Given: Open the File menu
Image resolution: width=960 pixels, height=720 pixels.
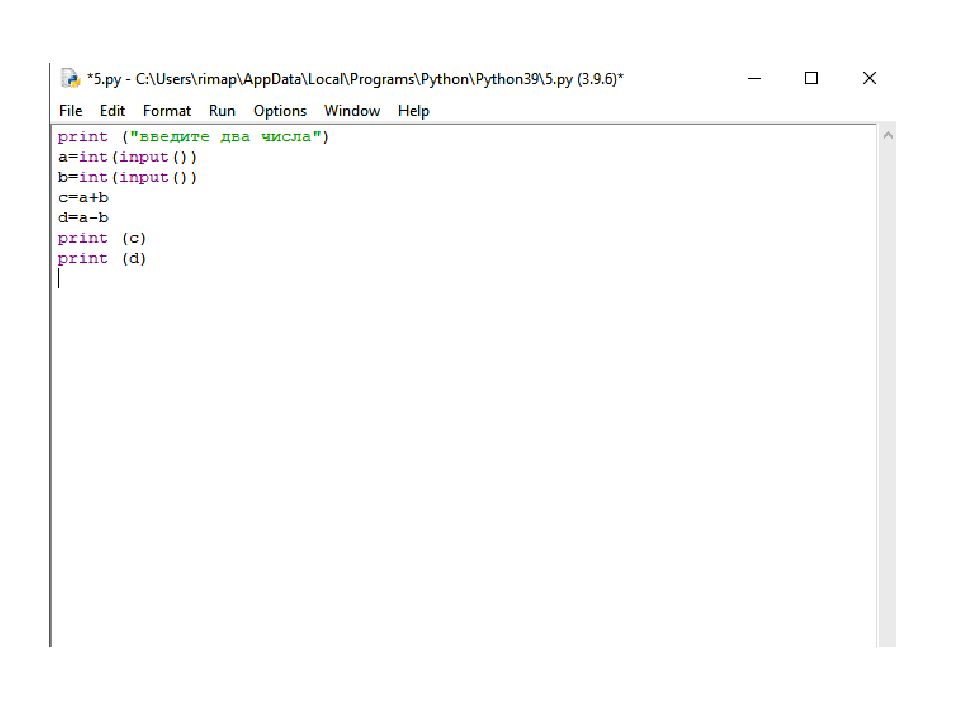Looking at the screenshot, I should pos(70,111).
